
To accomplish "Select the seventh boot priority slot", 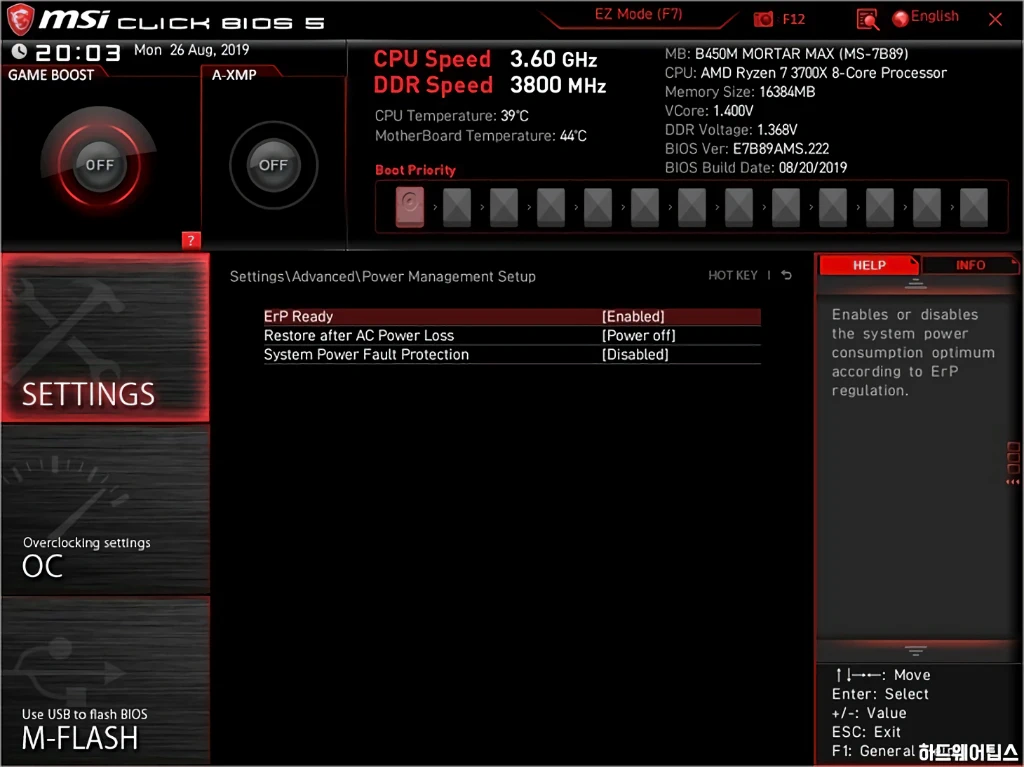I will point(692,207).
